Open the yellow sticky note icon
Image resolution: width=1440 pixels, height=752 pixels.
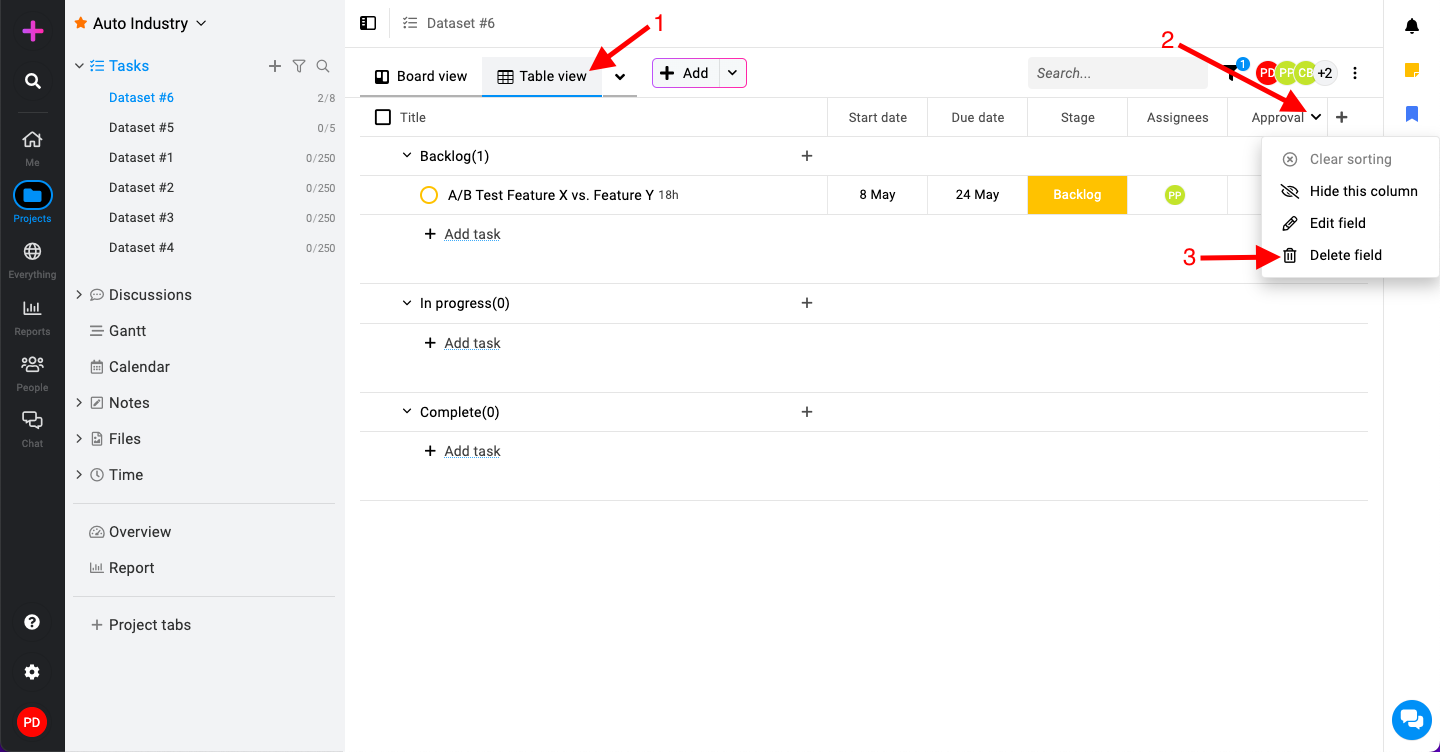pos(1412,70)
